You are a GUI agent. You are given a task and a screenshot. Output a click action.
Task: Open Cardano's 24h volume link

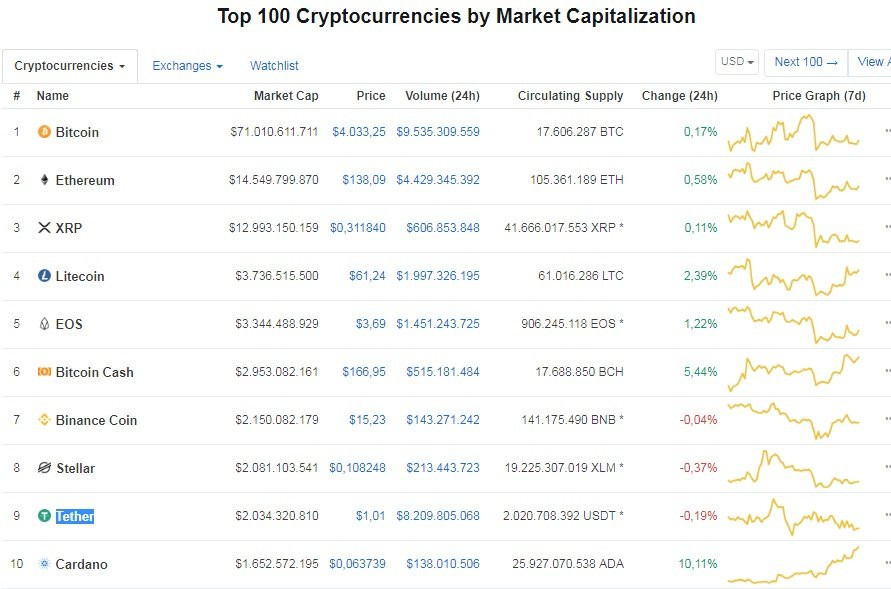442,564
